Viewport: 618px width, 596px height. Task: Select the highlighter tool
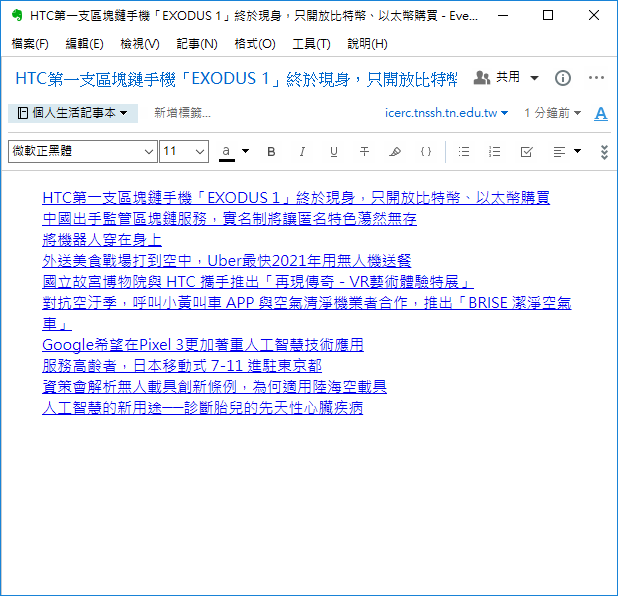coord(395,152)
